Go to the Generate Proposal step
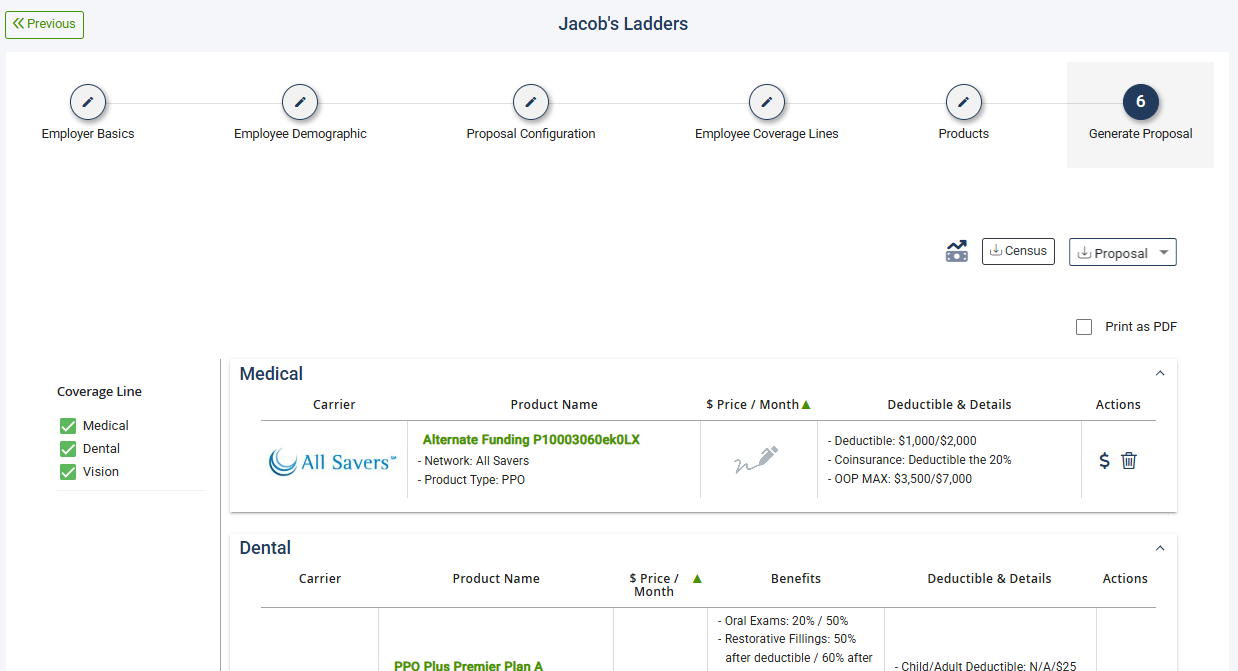1238x671 pixels. 1140,102
